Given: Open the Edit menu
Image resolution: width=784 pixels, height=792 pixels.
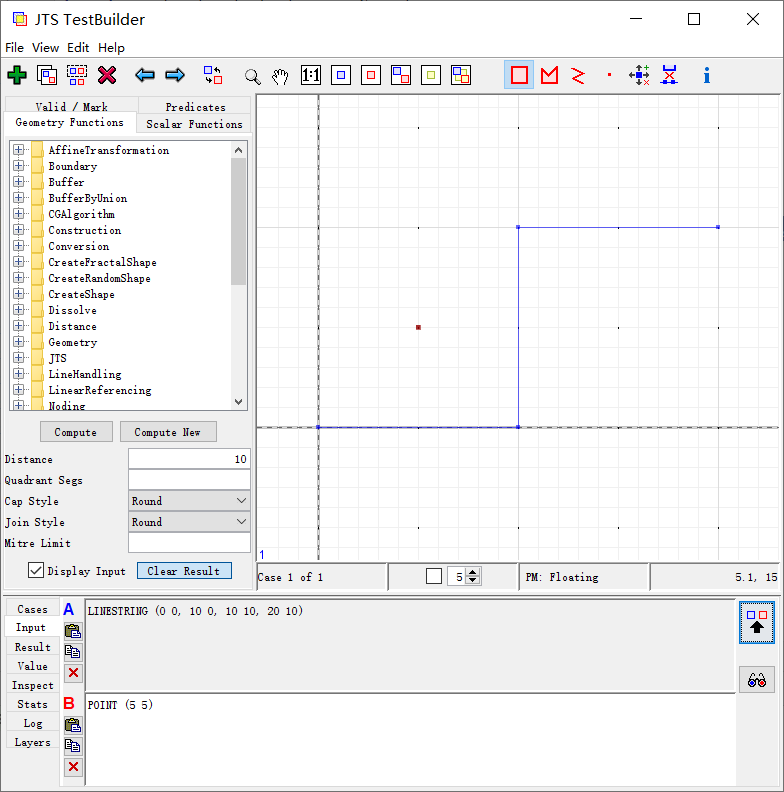Looking at the screenshot, I should pos(78,47).
